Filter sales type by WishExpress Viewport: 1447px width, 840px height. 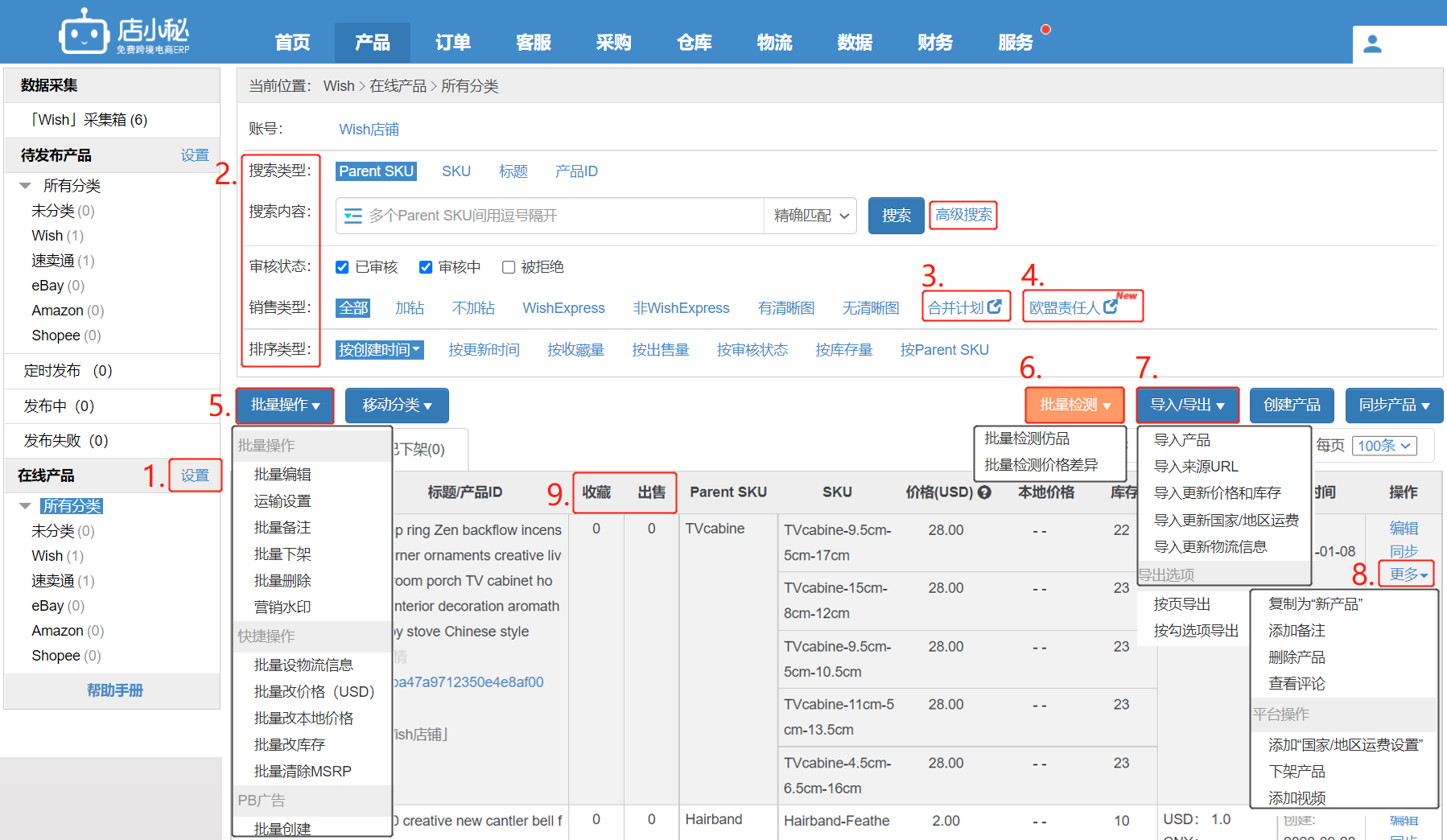coord(563,308)
